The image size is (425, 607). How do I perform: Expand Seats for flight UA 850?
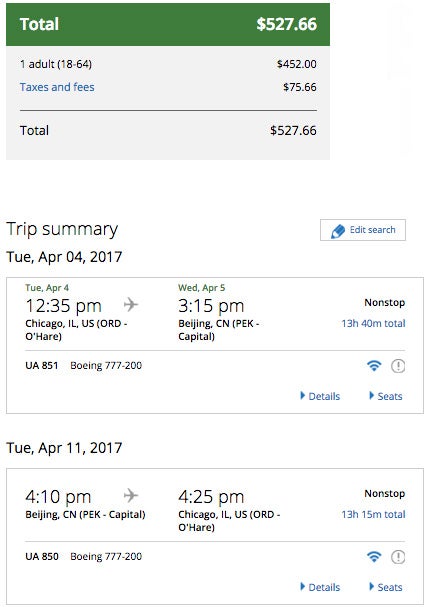point(386,587)
